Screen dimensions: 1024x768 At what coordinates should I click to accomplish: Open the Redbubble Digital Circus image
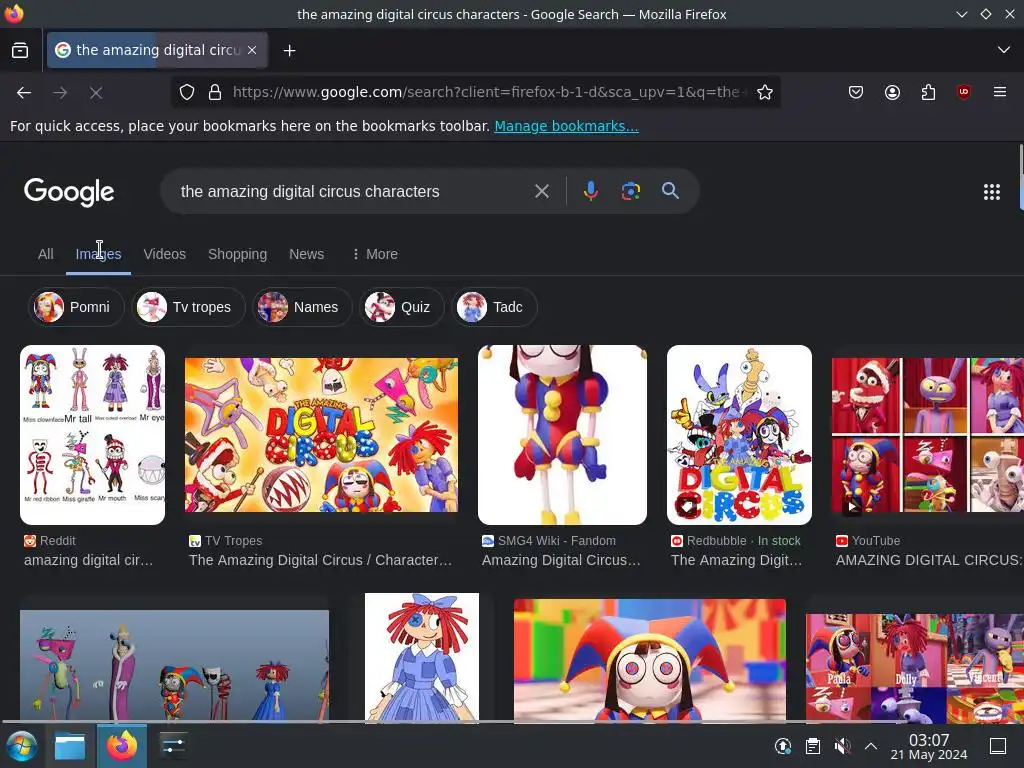tap(739, 435)
